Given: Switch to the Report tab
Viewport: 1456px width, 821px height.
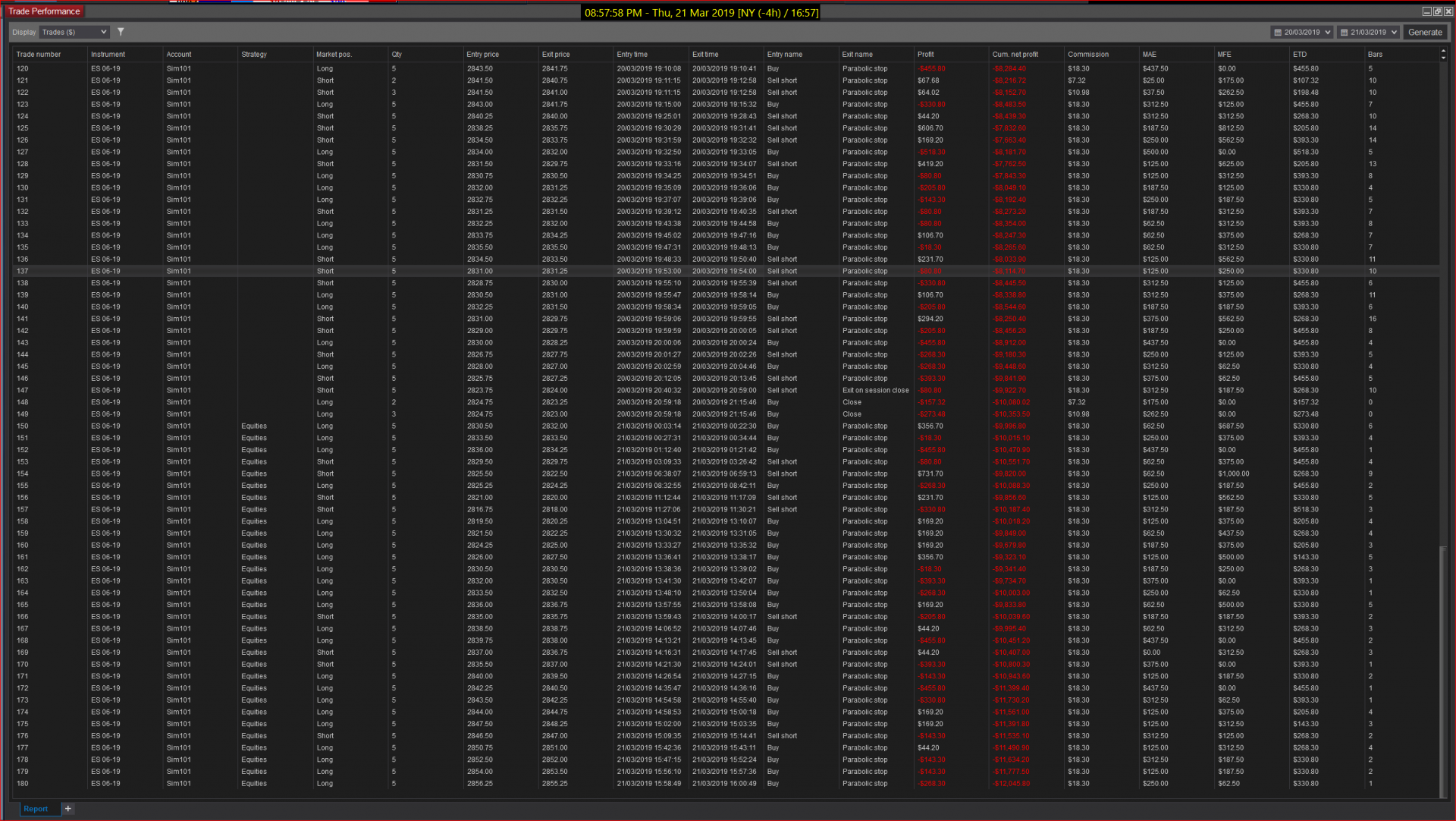Looking at the screenshot, I should (x=36, y=809).
